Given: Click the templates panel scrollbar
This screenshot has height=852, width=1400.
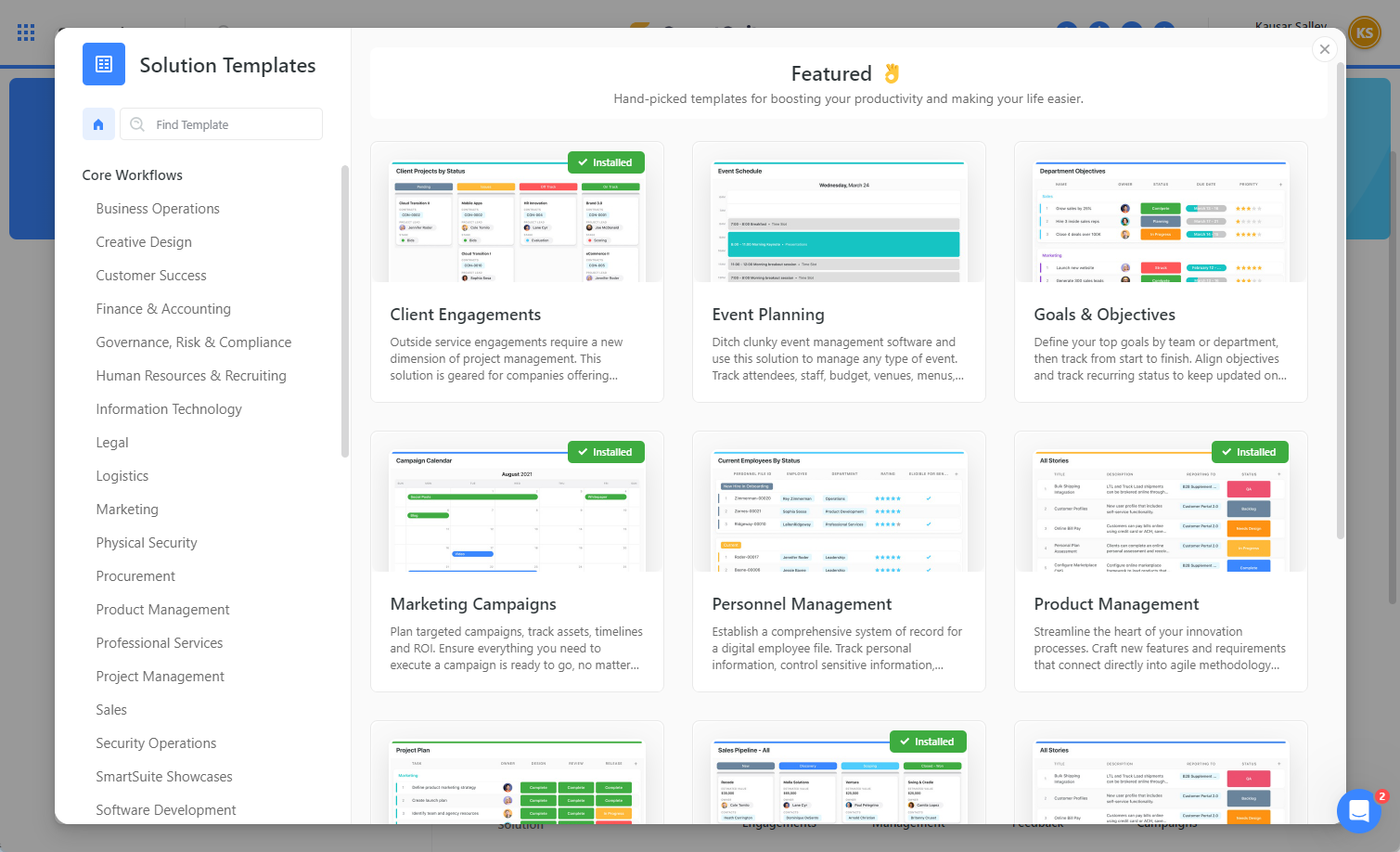Looking at the screenshot, I should click(1340, 300).
